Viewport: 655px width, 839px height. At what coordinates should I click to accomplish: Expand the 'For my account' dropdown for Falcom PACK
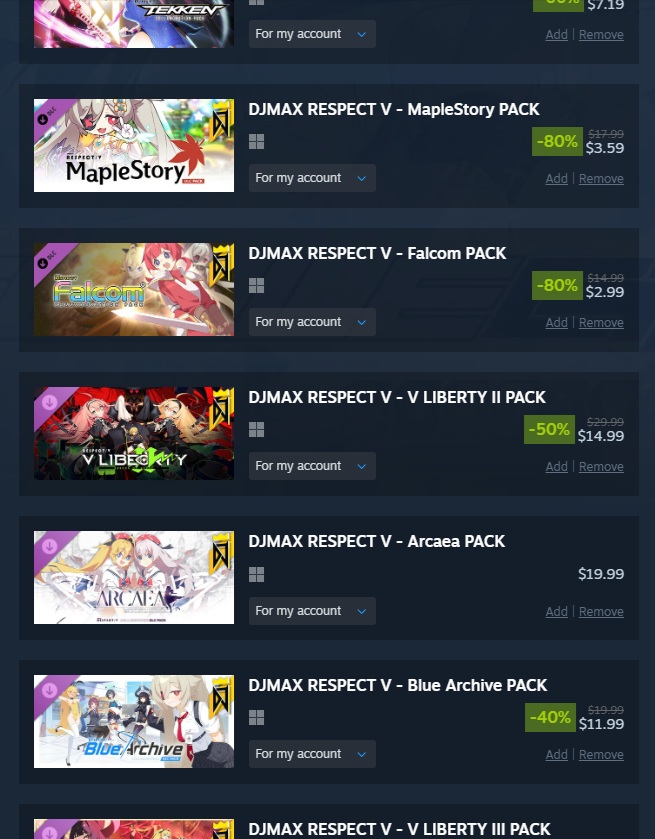[x=312, y=322]
